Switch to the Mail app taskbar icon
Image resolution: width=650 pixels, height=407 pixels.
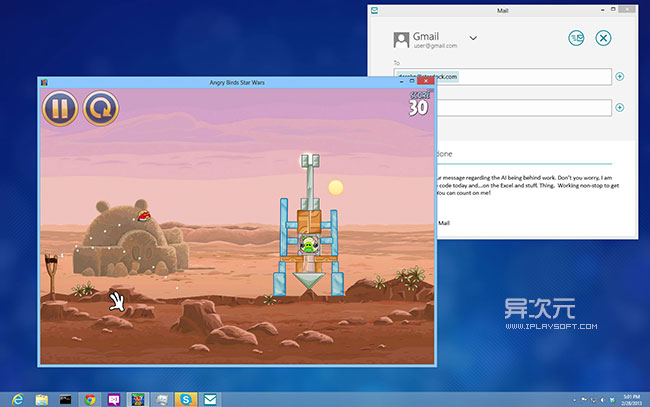(210, 400)
